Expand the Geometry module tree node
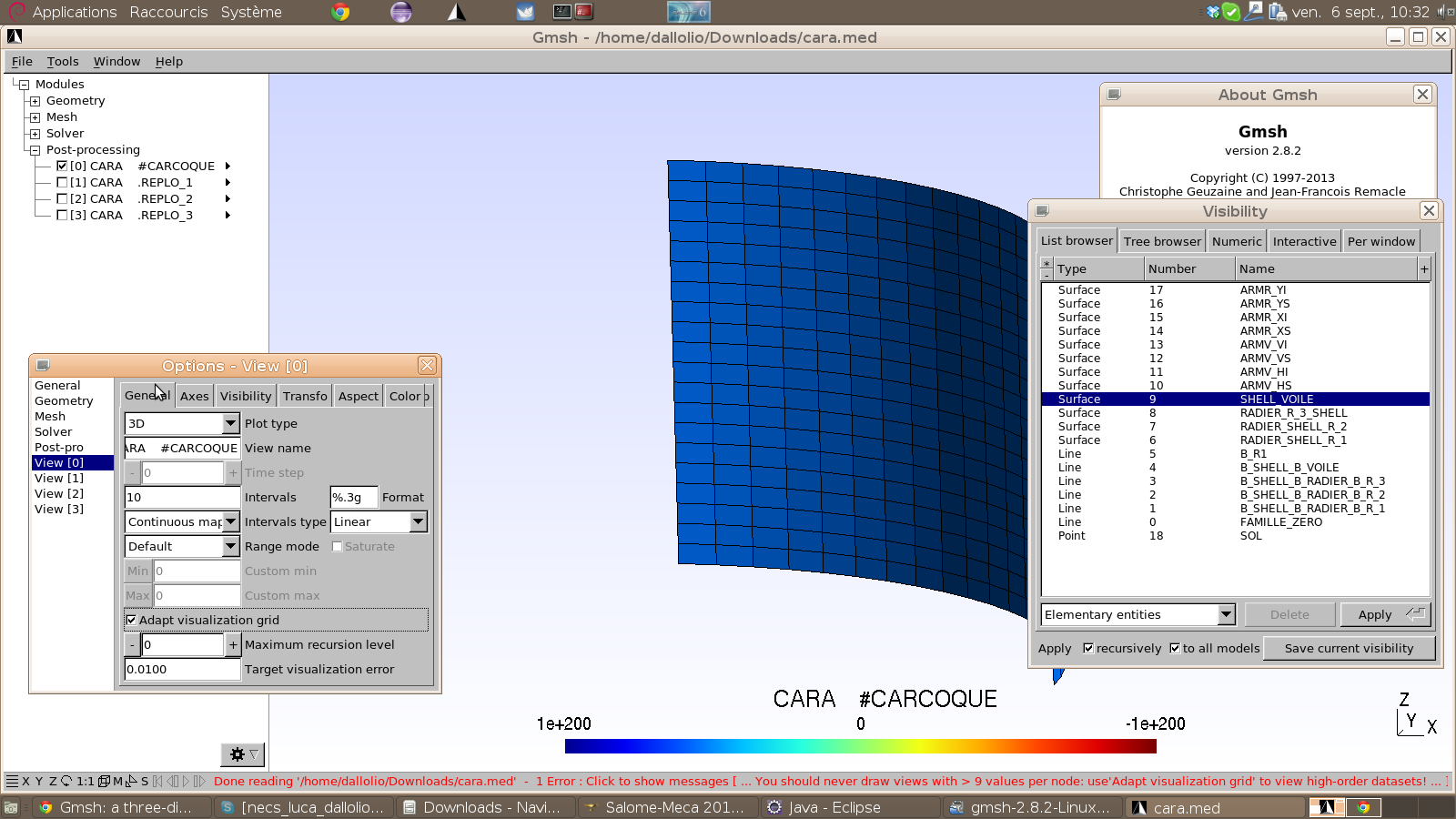The height and width of the screenshot is (819, 1456). point(35,101)
